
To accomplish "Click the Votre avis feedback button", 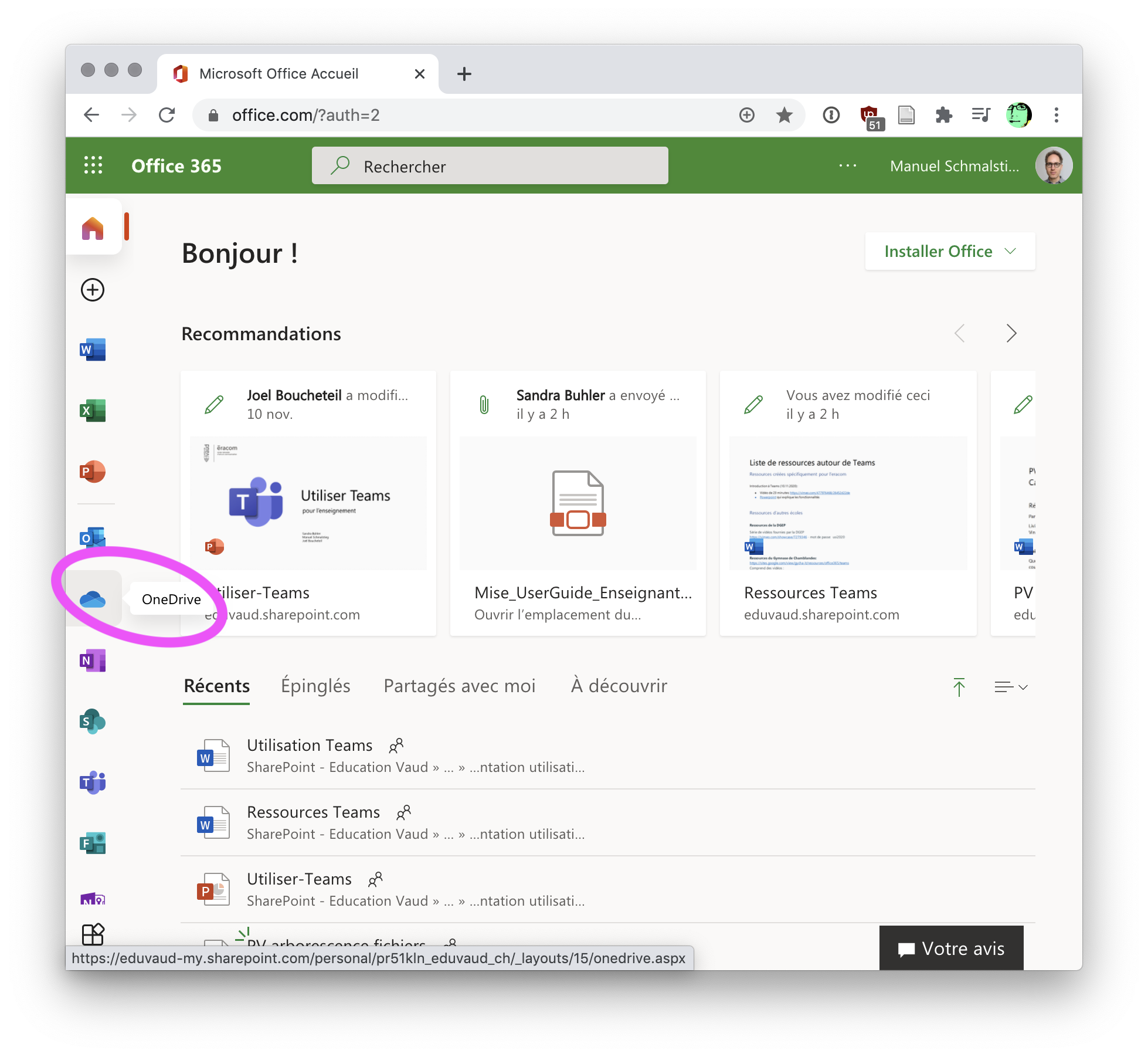I will click(951, 948).
